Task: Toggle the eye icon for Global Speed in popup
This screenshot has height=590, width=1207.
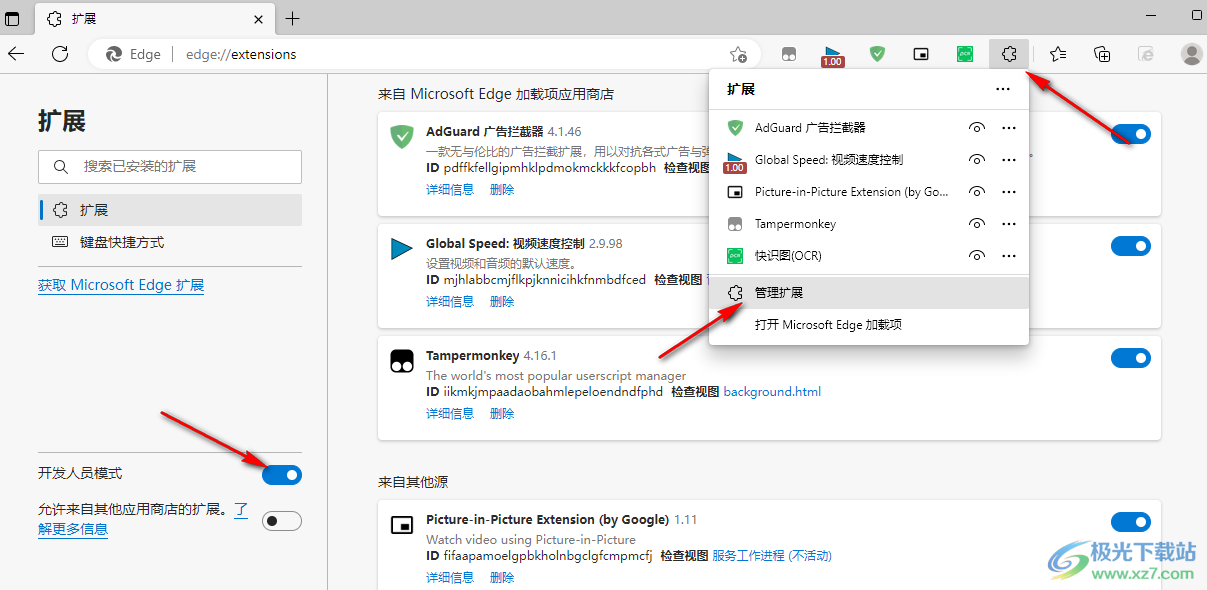Action: (978, 160)
